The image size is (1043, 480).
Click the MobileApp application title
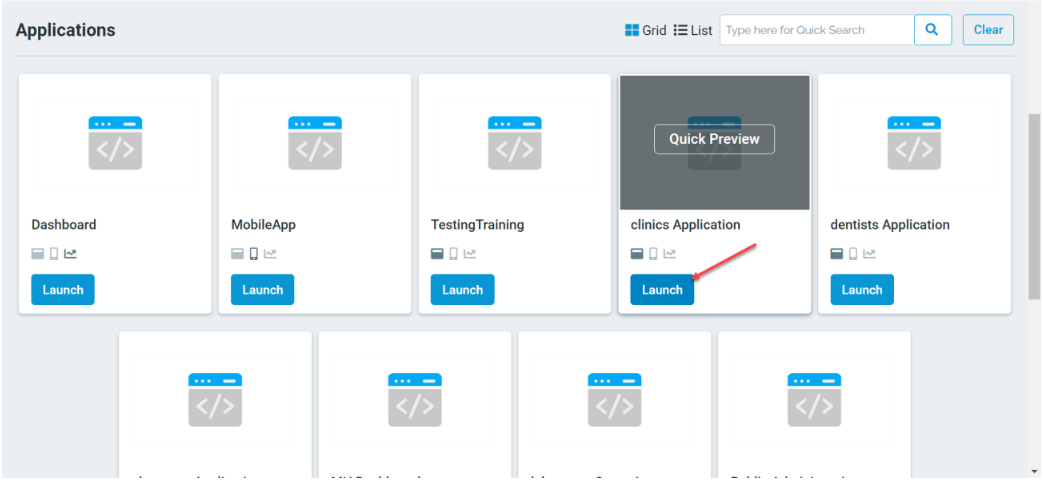[x=263, y=225]
